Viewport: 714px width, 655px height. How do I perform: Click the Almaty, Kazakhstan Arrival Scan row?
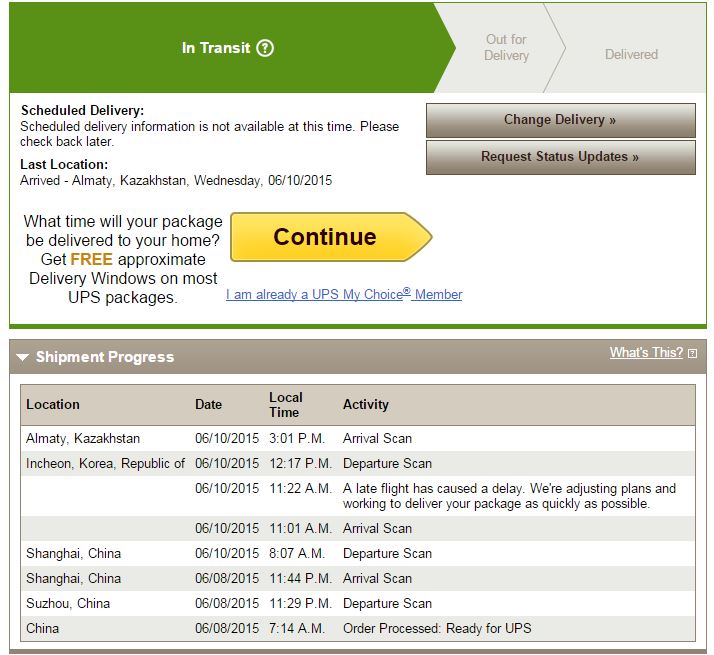(377, 438)
